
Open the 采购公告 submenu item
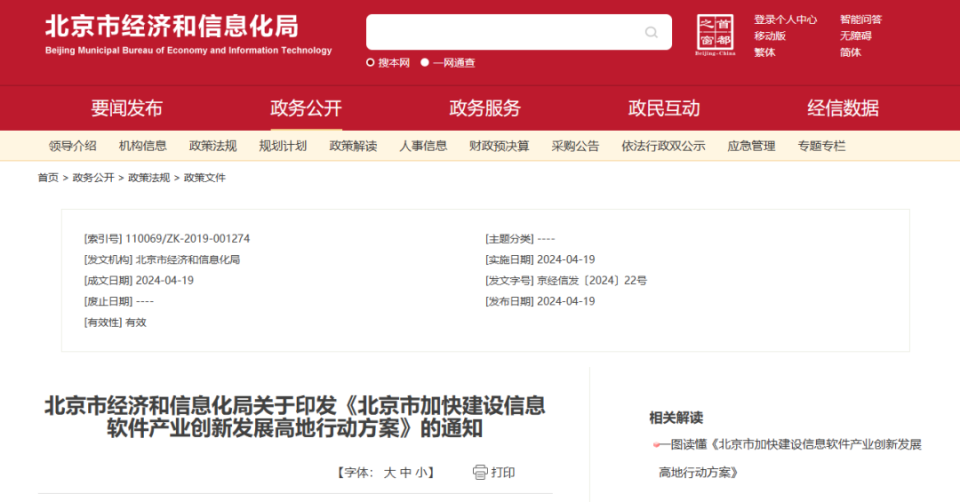[x=575, y=146]
